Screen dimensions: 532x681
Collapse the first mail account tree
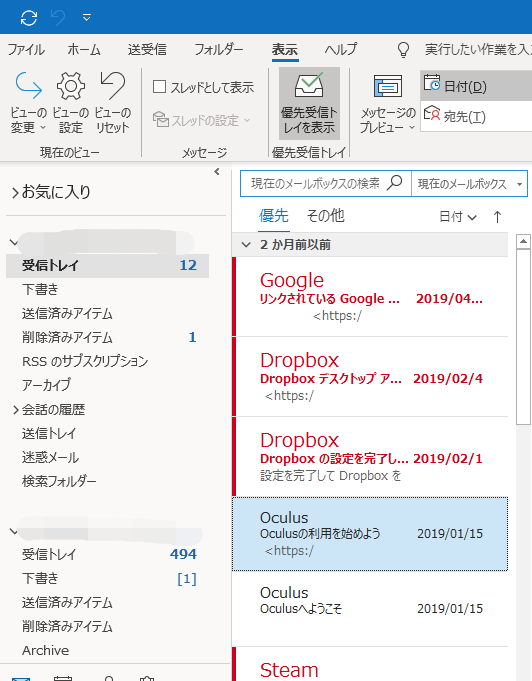pyautogui.click(x=13, y=242)
